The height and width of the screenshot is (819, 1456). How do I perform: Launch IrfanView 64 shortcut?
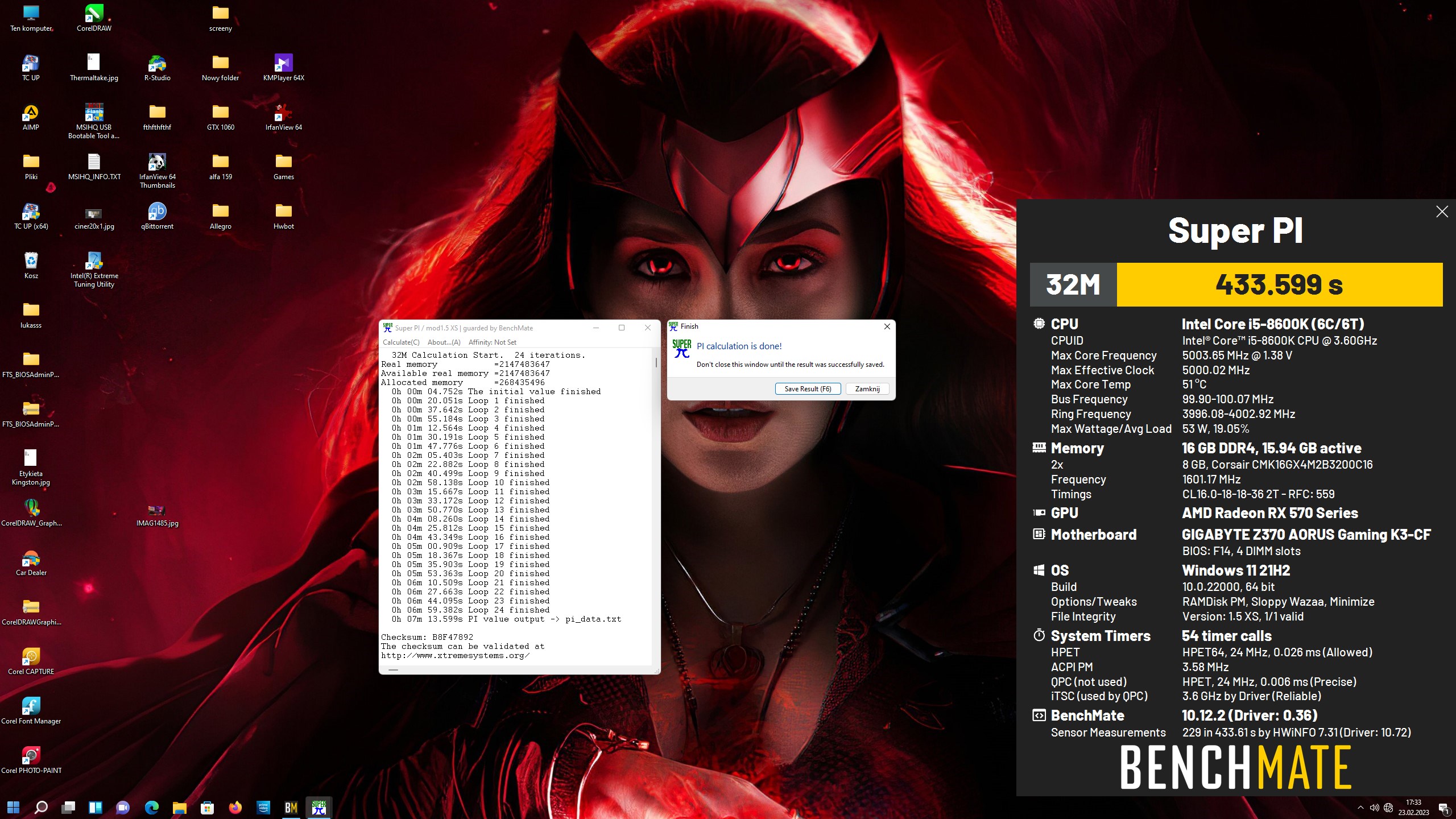click(x=283, y=117)
